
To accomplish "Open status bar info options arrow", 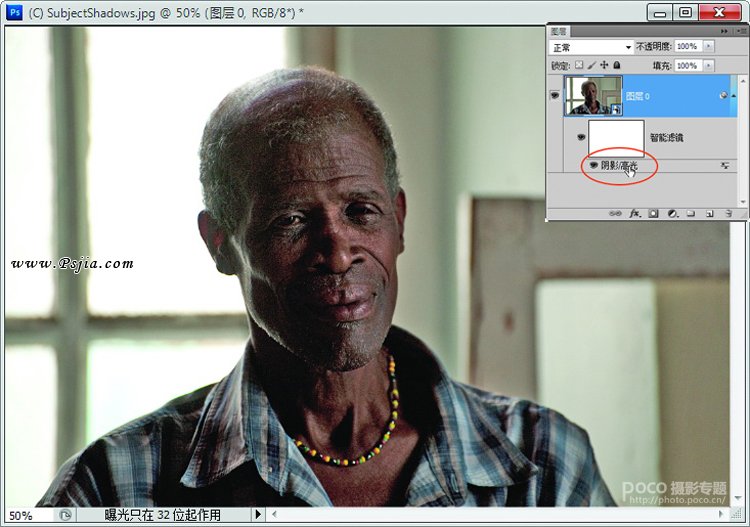I will [x=258, y=515].
